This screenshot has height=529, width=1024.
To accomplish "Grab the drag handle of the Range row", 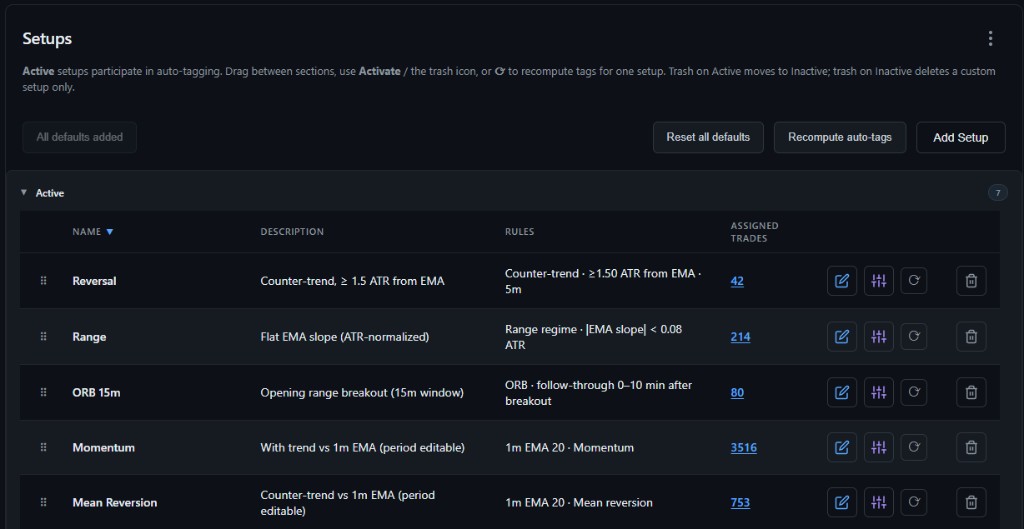I will [44, 336].
